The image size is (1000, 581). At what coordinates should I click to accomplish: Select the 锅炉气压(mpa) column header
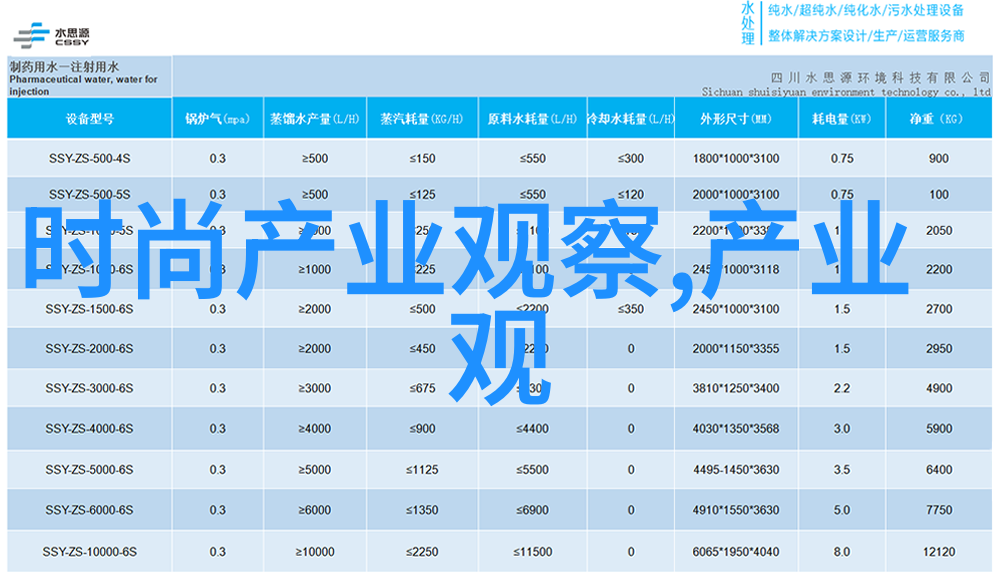point(217,119)
